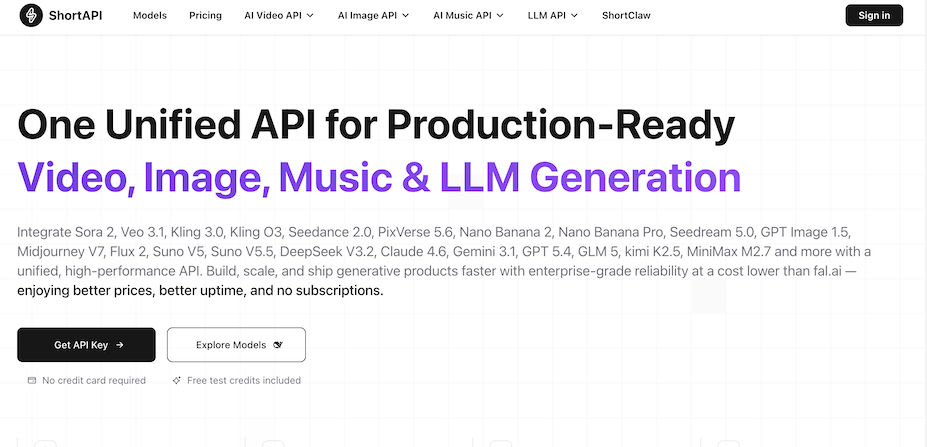The image size is (927, 447).
Task: Click the credit card icon
Action: pos(32,381)
